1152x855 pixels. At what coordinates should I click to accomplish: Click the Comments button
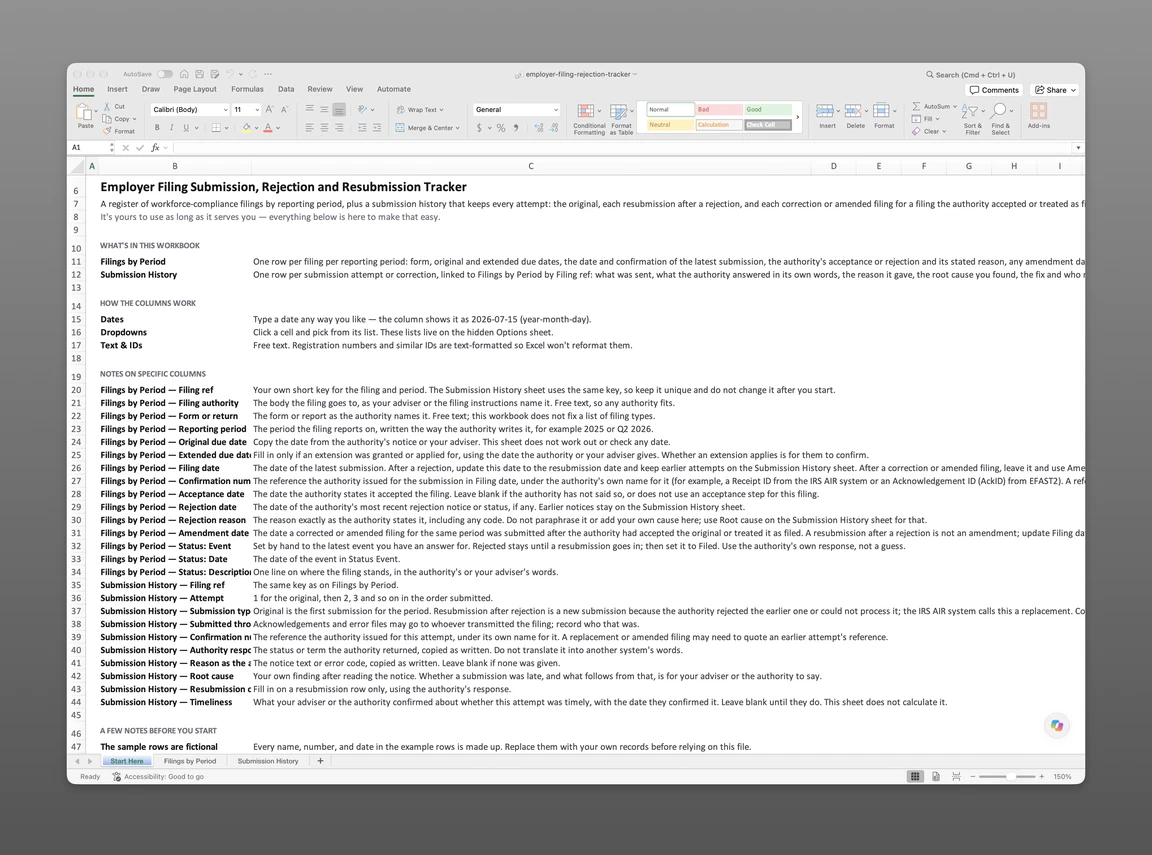(995, 90)
